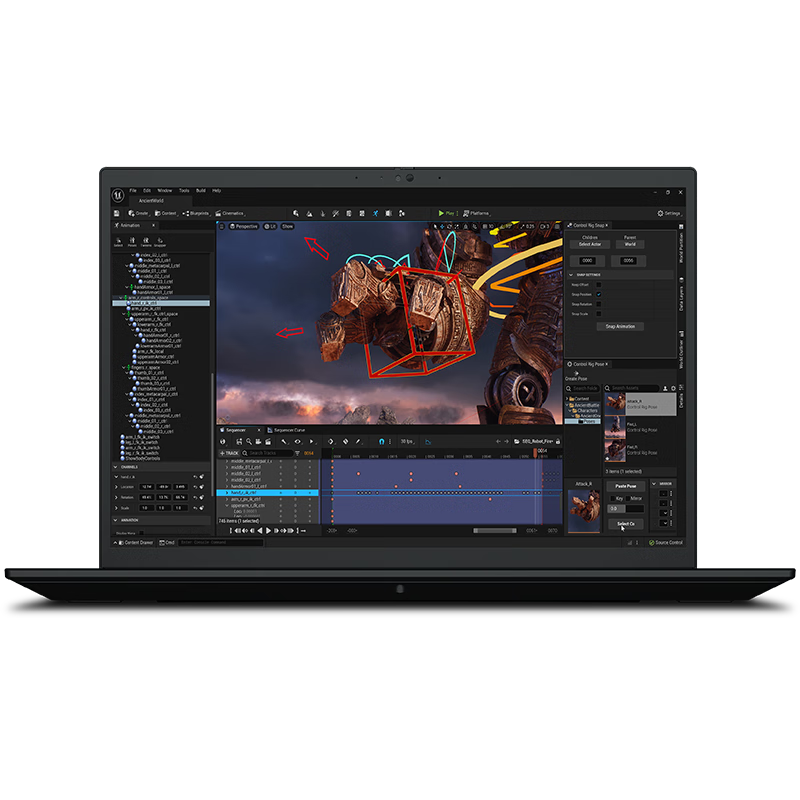The image size is (800, 800).
Task: Click the Search Tracks input field
Action: click(x=267, y=453)
